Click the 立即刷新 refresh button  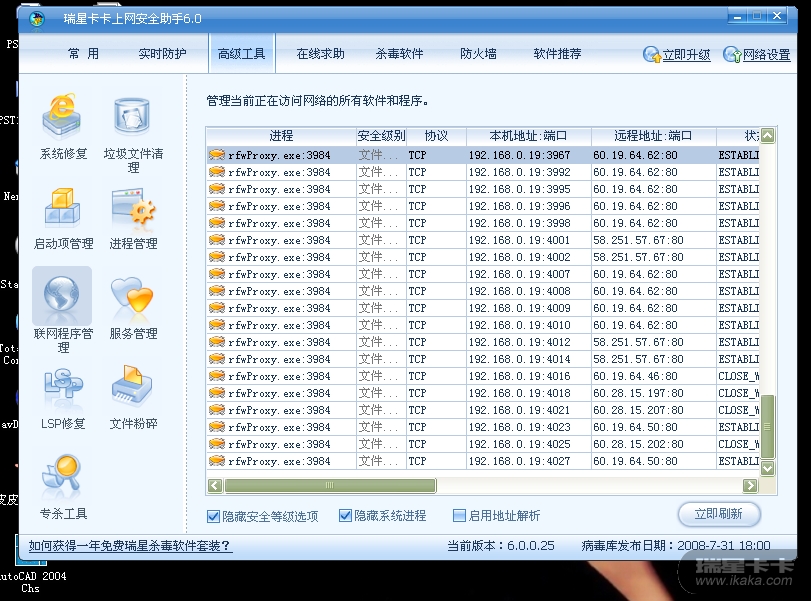[719, 514]
